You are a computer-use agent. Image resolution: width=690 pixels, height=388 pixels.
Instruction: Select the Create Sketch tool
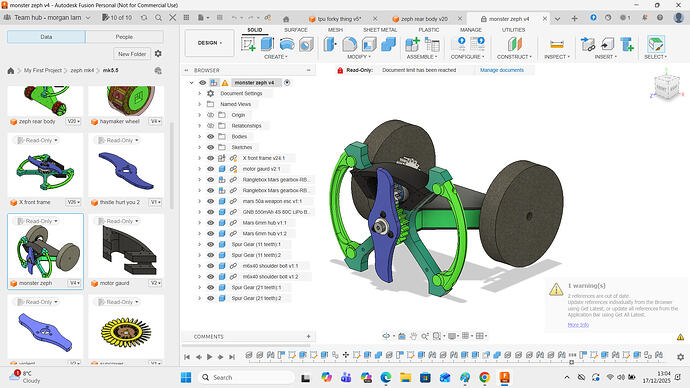click(249, 44)
